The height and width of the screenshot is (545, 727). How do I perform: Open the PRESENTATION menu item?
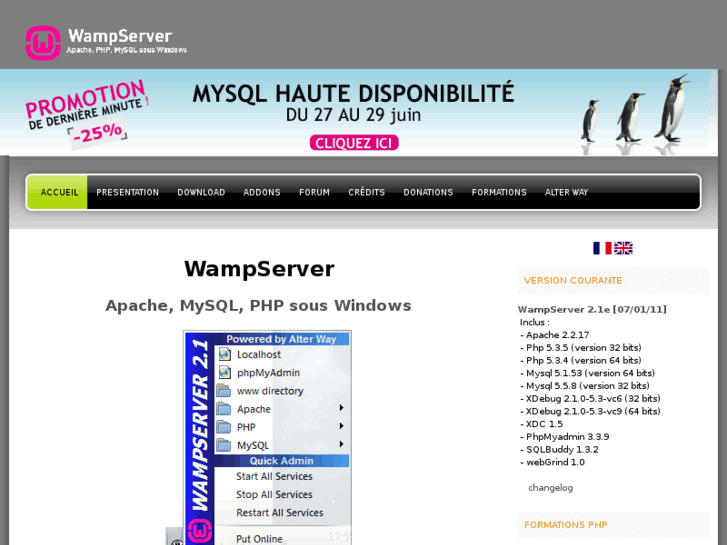pos(128,192)
